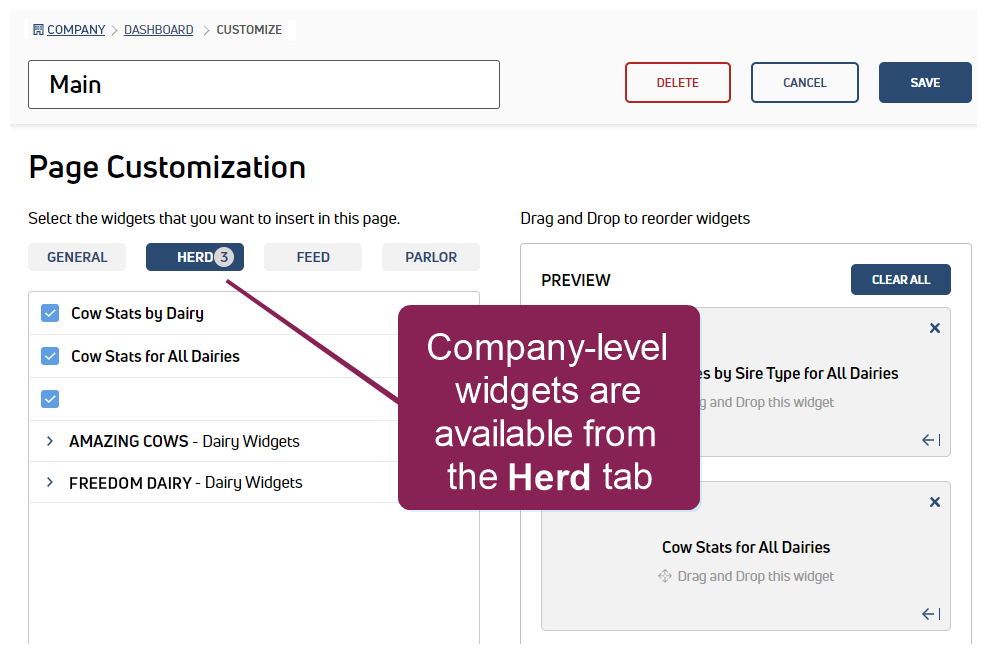
Task: Clear all widgets from preview
Action: pyautogui.click(x=900, y=280)
